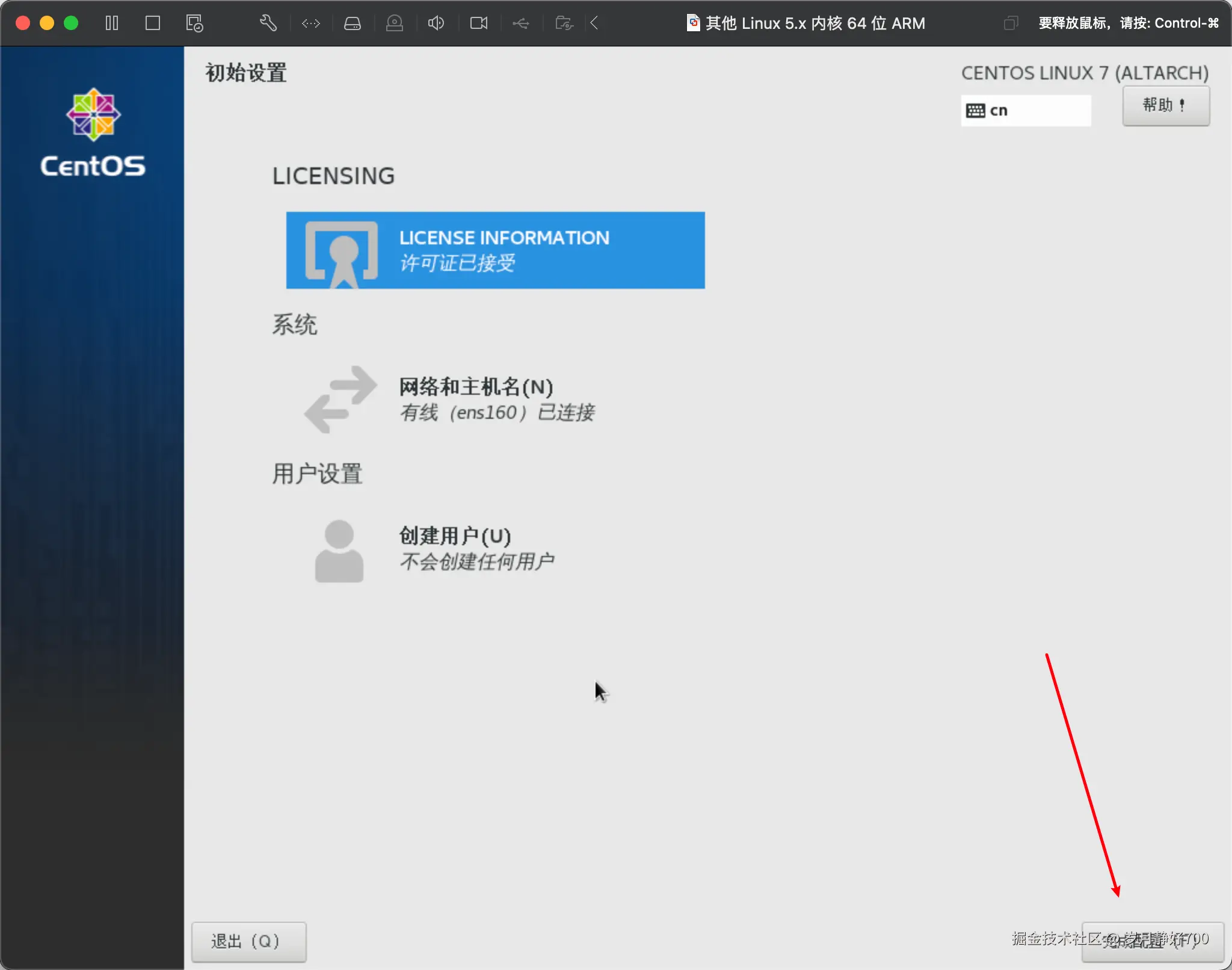Click the 退出 (Q) button
Image resolution: width=1232 pixels, height=970 pixels.
click(x=248, y=941)
